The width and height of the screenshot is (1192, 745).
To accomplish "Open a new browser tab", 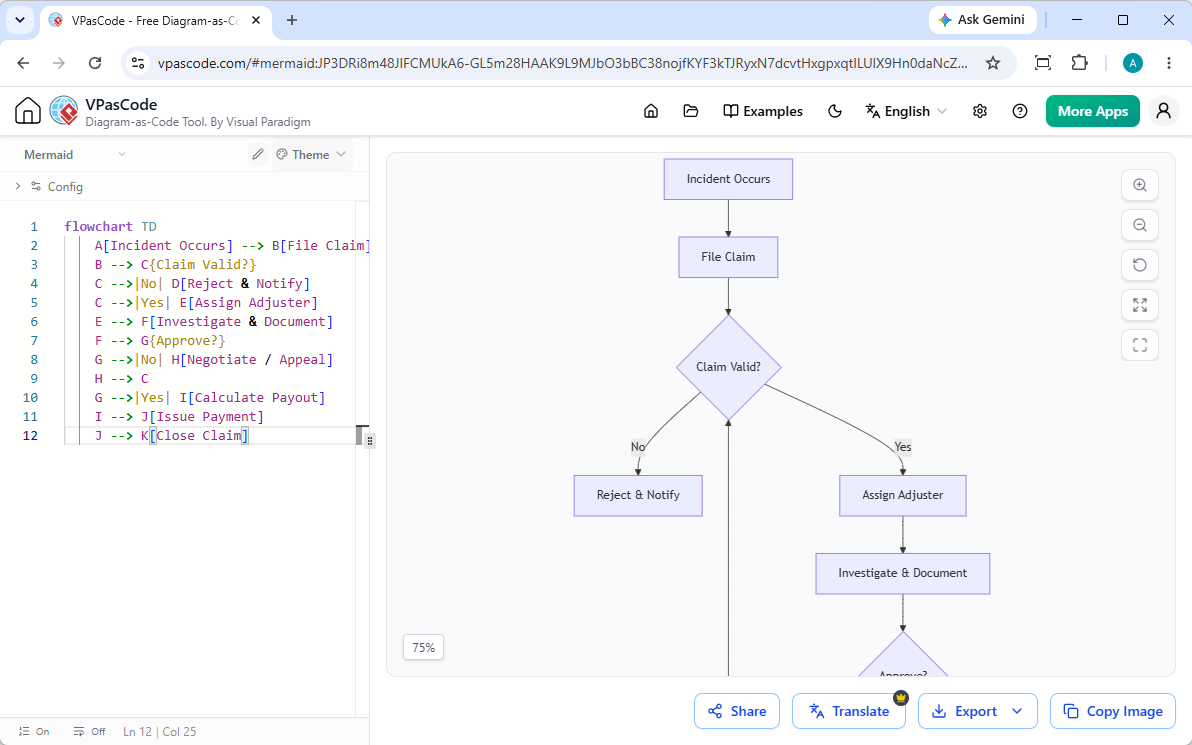I will tap(292, 21).
